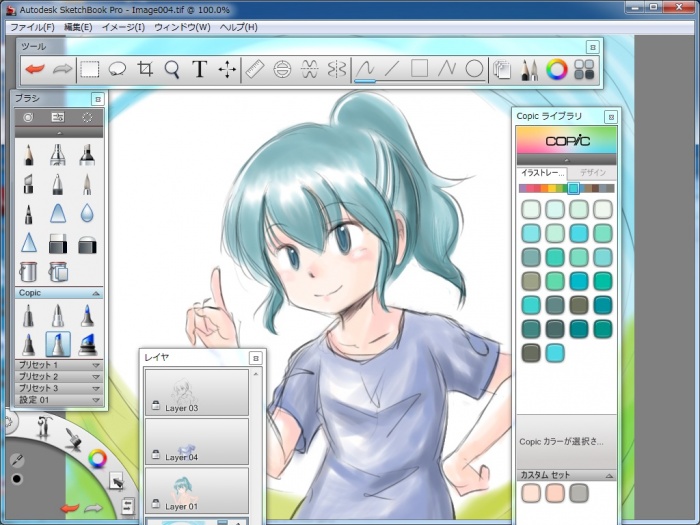Switch to the デザイン tab
The height and width of the screenshot is (525, 700).
592,172
